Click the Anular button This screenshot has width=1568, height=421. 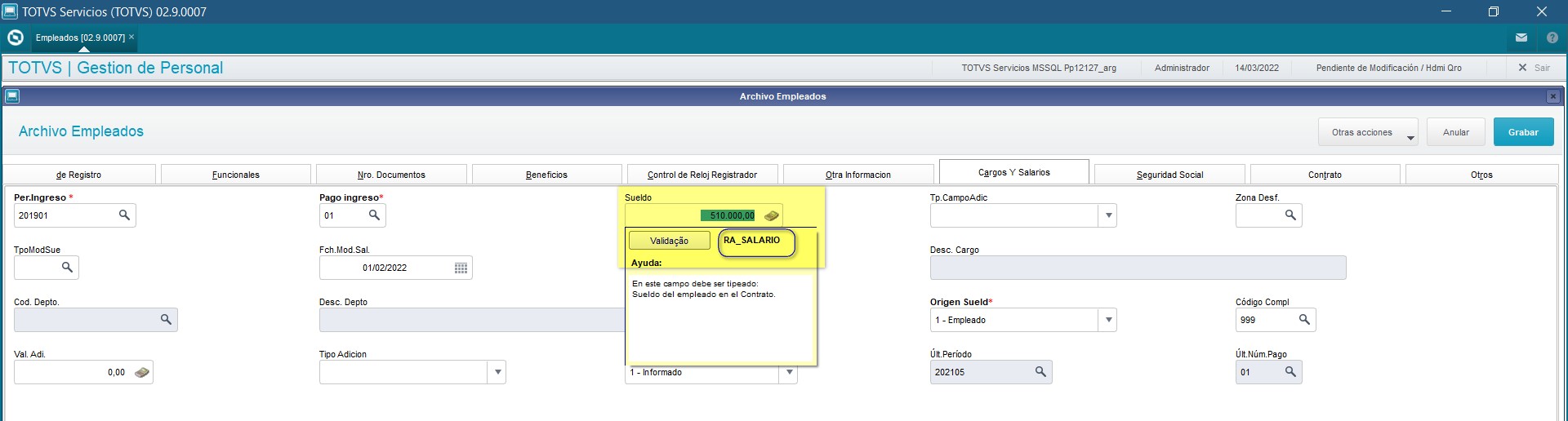pos(1455,132)
